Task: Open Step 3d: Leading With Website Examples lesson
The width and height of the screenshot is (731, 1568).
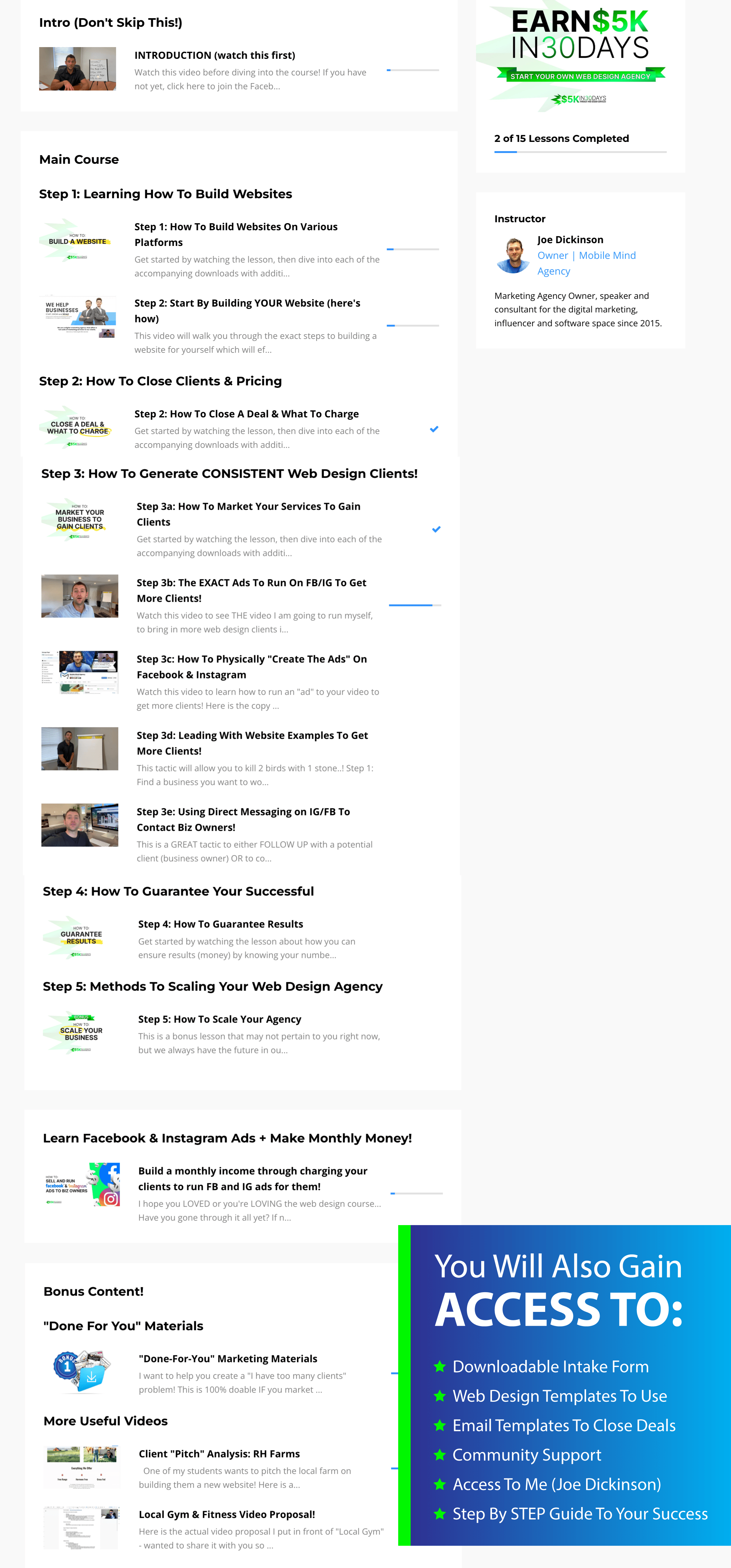Action: tap(252, 743)
